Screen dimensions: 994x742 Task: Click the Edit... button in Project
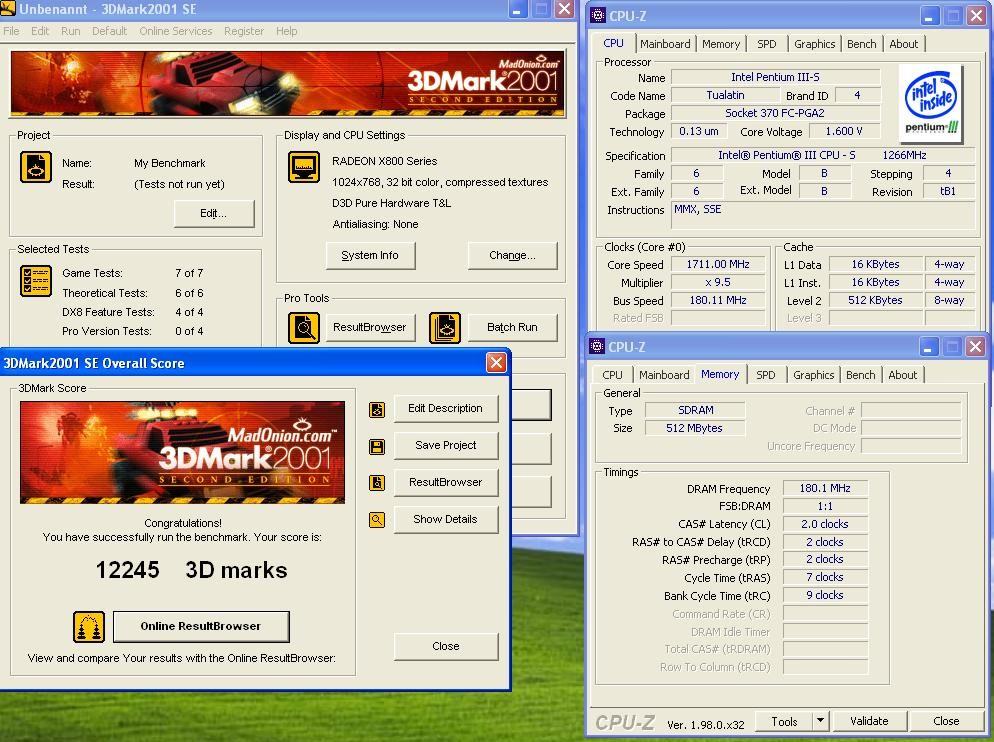tap(214, 214)
